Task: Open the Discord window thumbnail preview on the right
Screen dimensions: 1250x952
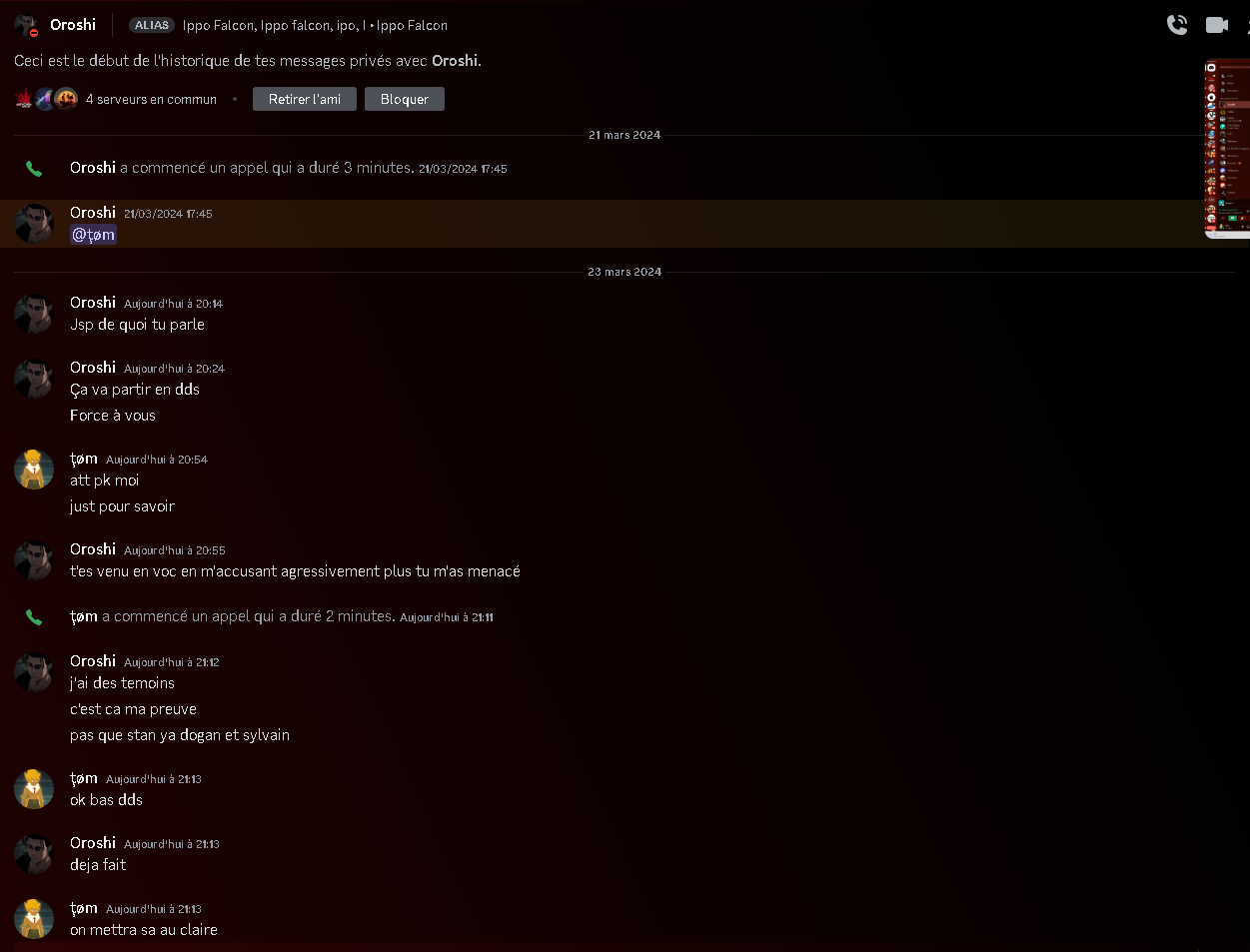Action: [x=1227, y=150]
